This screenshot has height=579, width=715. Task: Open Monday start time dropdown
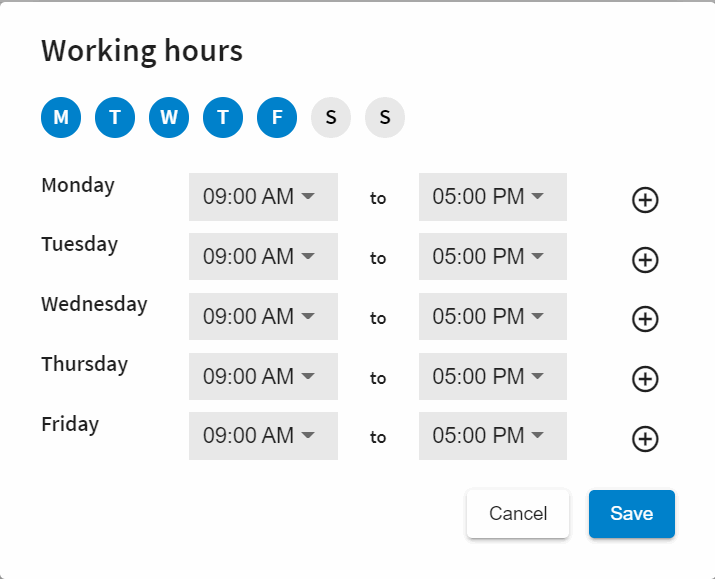pyautogui.click(x=263, y=197)
